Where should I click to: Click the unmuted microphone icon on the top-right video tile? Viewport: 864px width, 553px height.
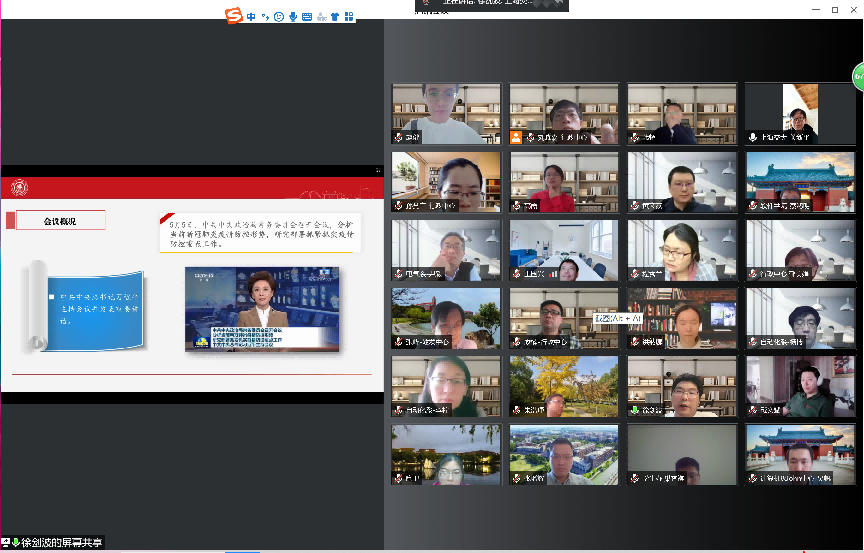[753, 137]
